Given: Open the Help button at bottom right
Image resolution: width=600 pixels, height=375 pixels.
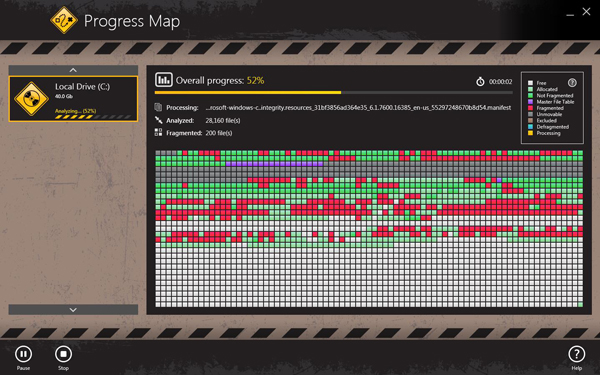Looking at the screenshot, I should tap(576, 354).
